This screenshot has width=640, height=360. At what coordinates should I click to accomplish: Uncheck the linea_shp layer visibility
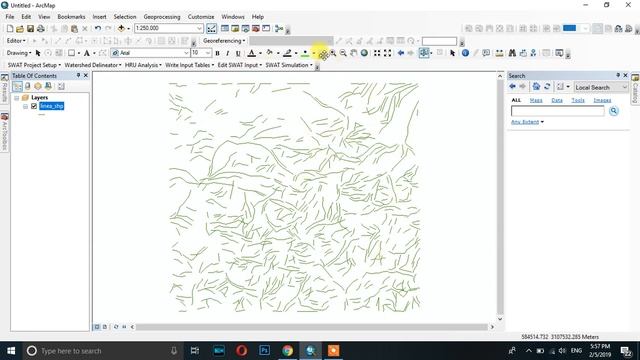[34, 106]
